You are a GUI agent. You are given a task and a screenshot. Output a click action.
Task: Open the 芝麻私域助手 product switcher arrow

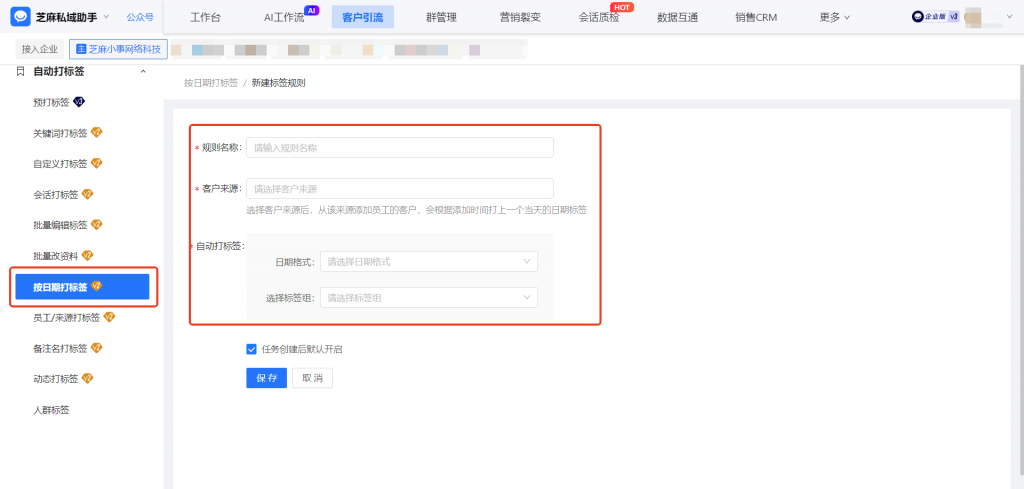(x=106, y=16)
